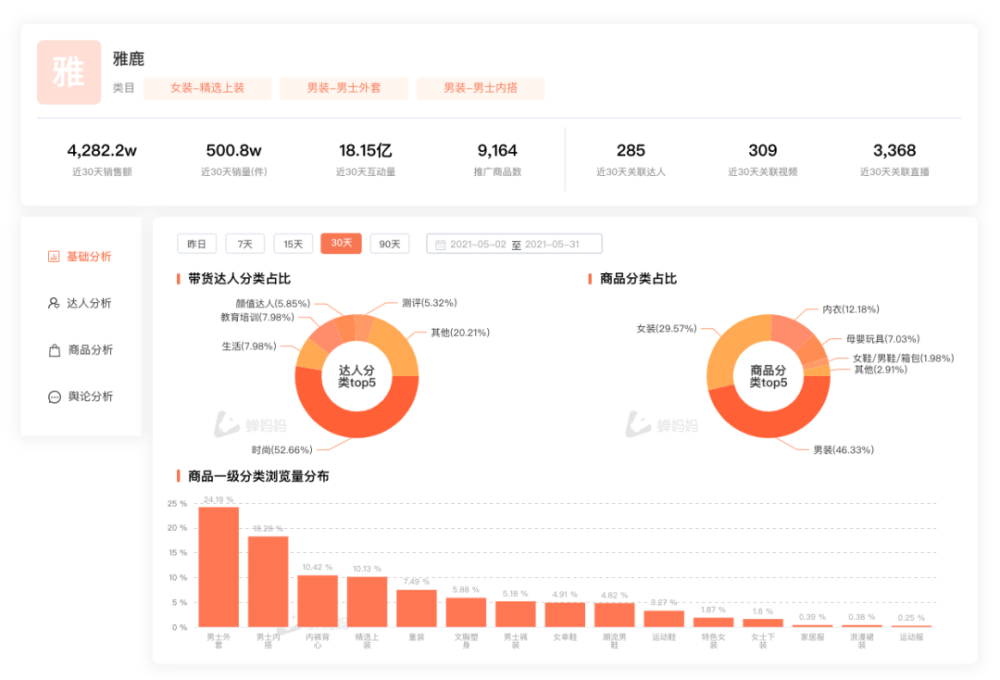1000x680 pixels.
Task: Click the 女装-精选上装 category tag
Action: coord(207,88)
